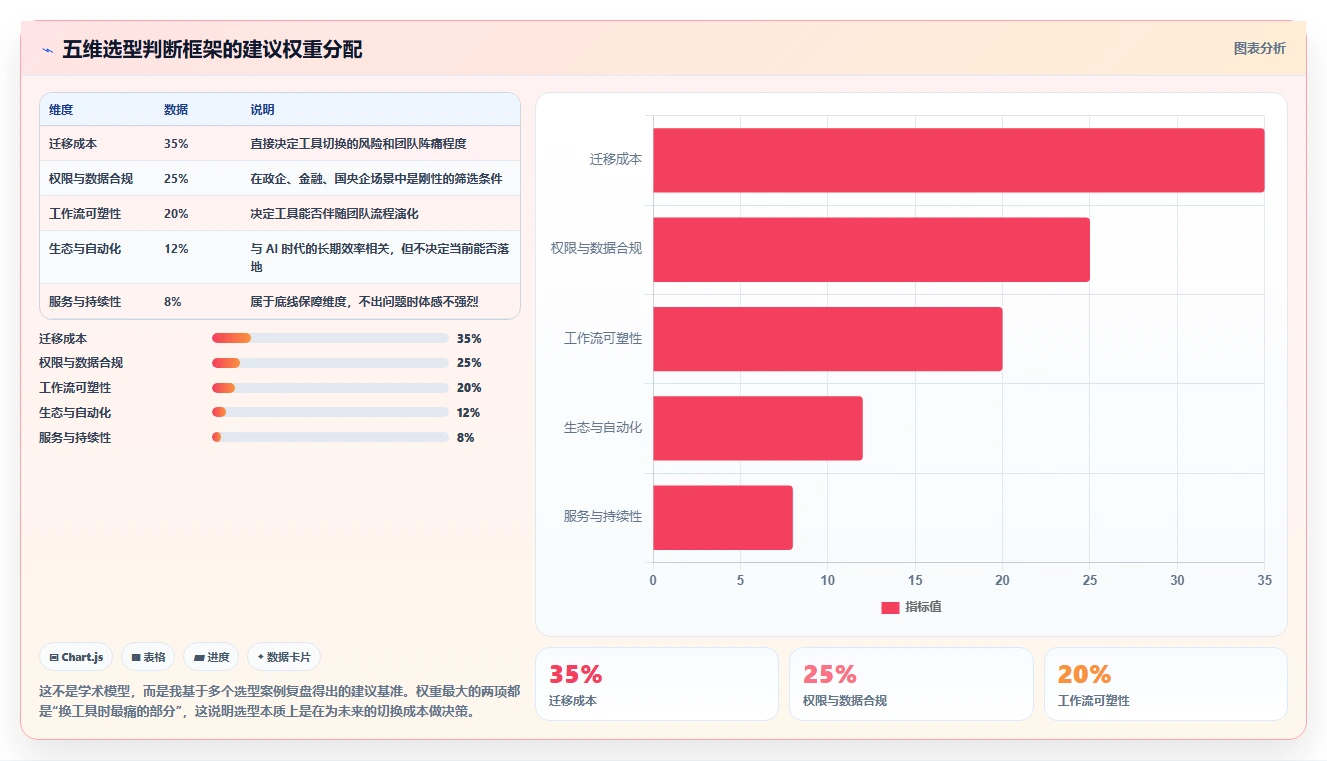Click the 8% label beside progress bar

465,438
